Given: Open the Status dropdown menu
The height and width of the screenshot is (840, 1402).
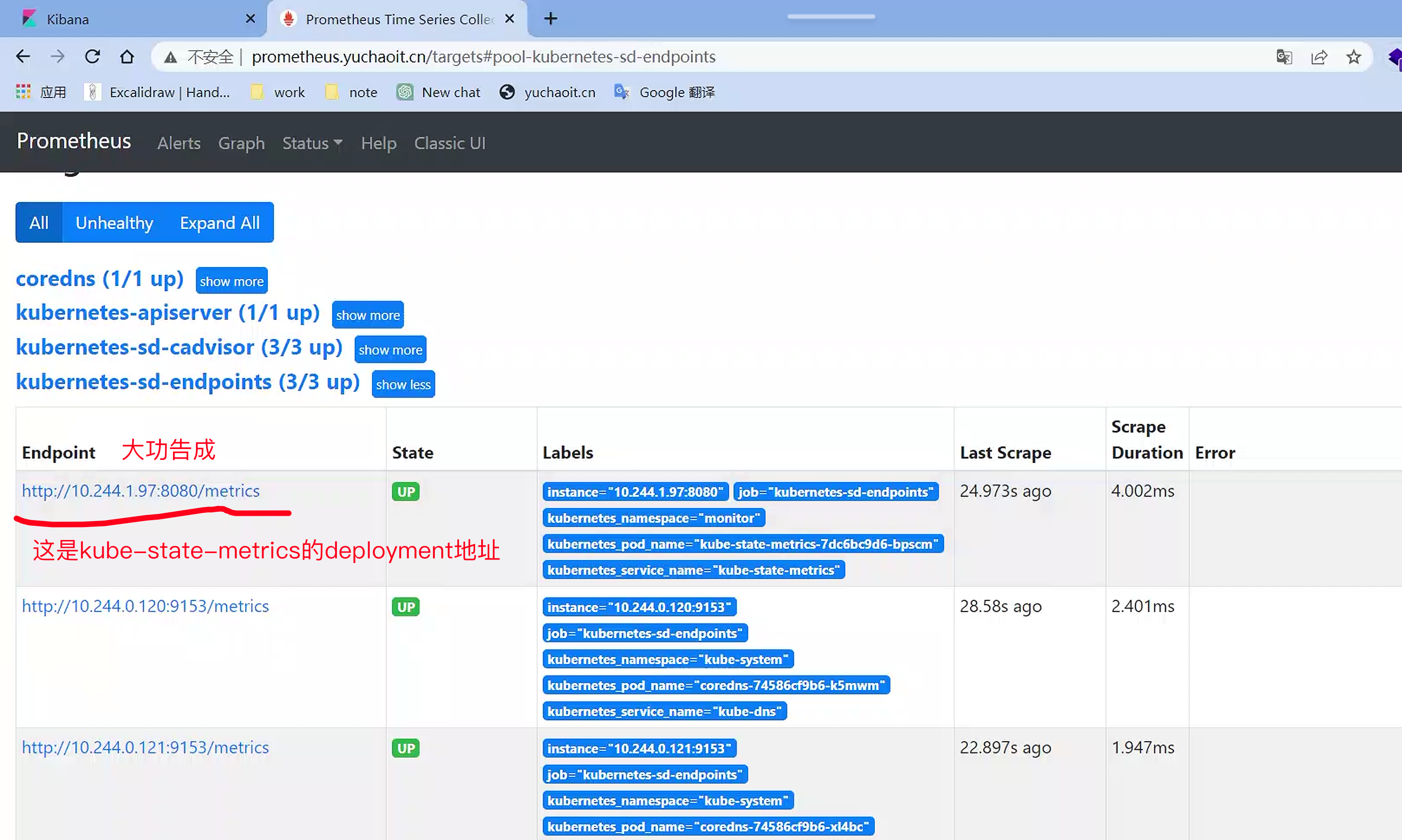Looking at the screenshot, I should (312, 143).
